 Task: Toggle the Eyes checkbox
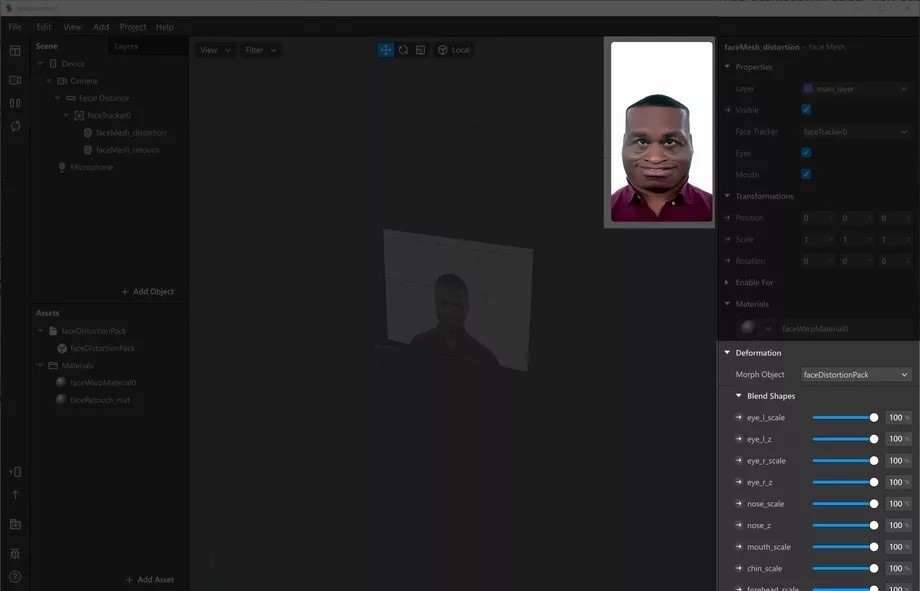806,153
